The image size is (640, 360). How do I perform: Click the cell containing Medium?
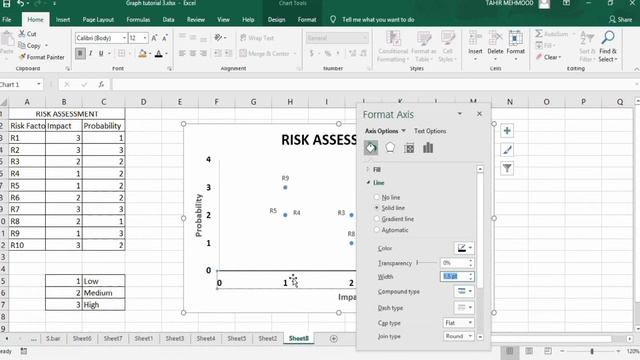(103, 293)
